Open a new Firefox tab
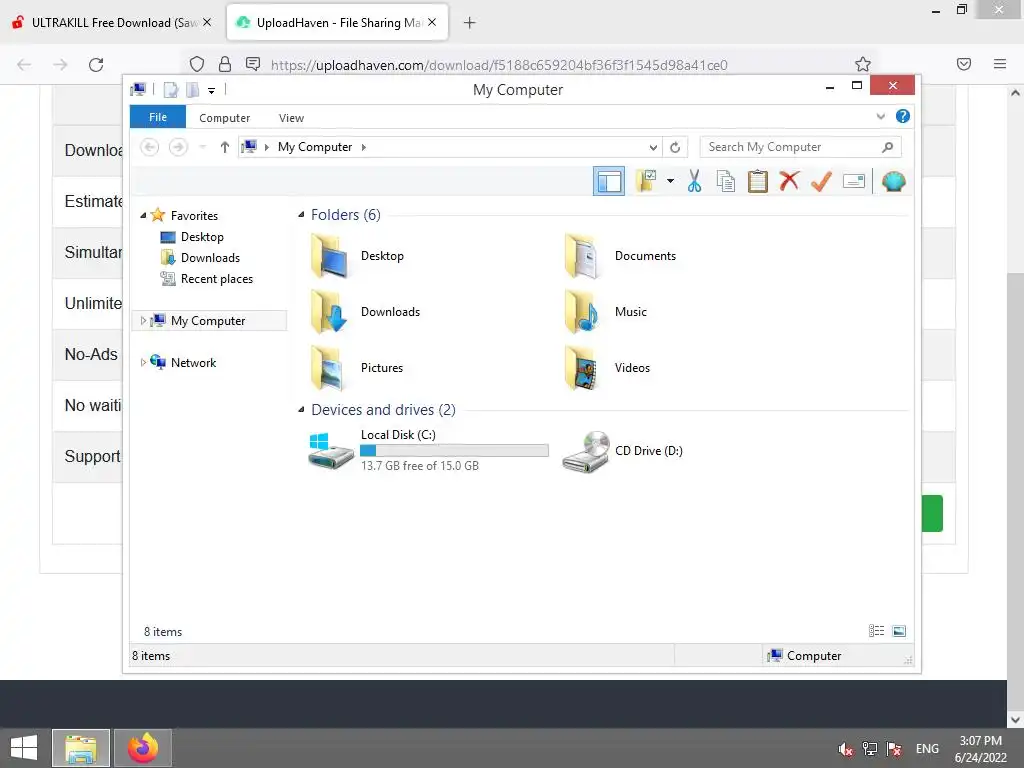 click(x=470, y=23)
